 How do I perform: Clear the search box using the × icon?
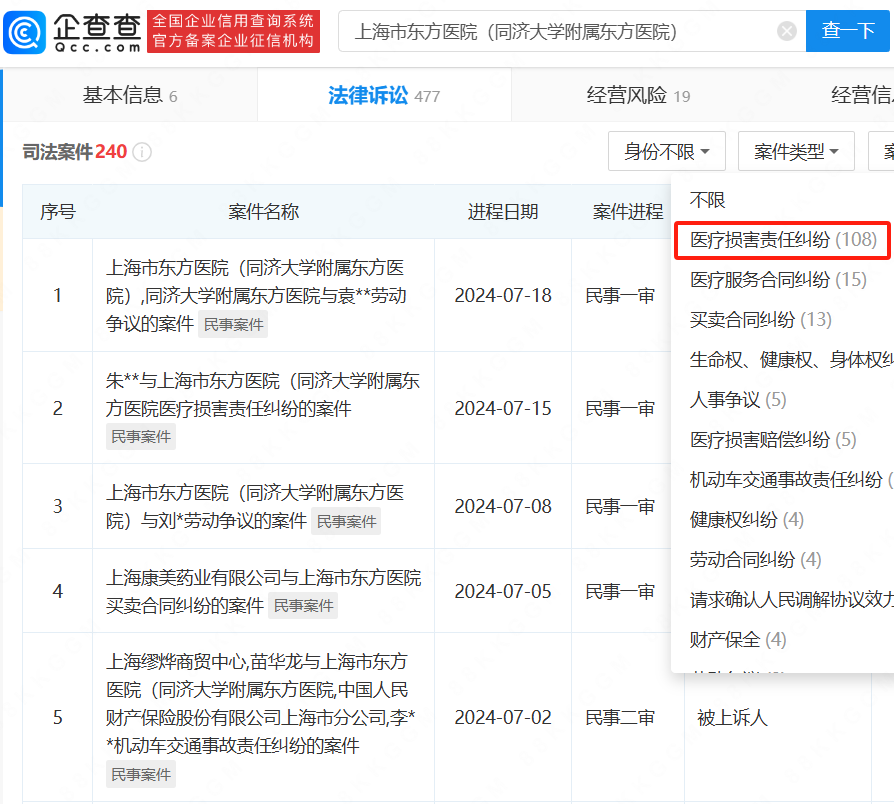click(785, 31)
